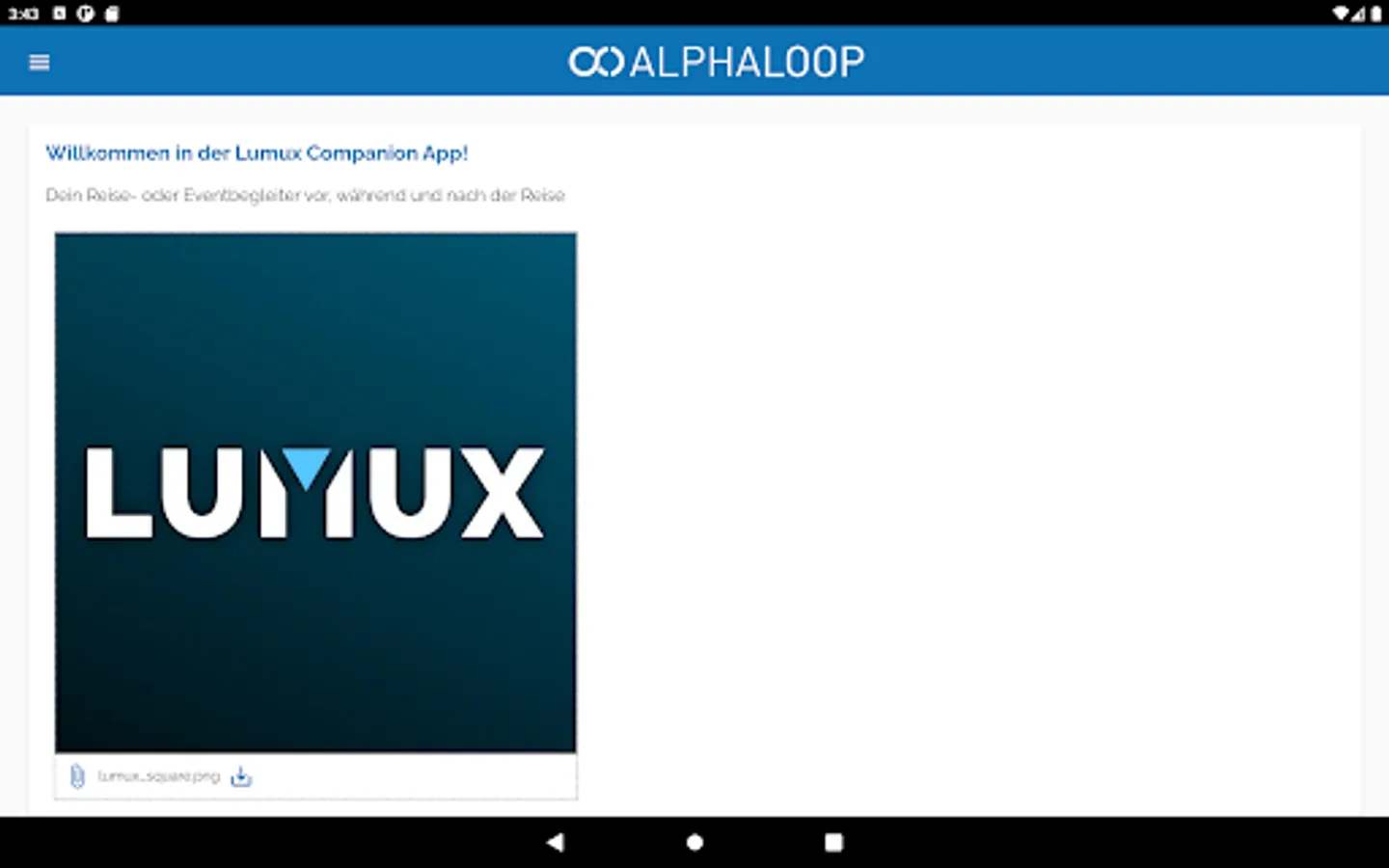Tap the Android recent apps button
The image size is (1389, 868).
(x=834, y=842)
